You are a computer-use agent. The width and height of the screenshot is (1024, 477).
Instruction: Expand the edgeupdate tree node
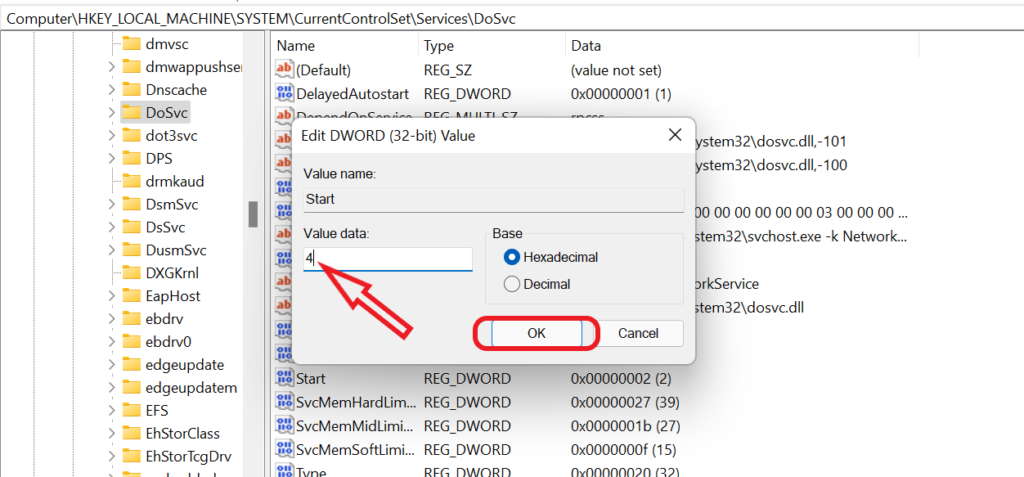[x=111, y=365]
